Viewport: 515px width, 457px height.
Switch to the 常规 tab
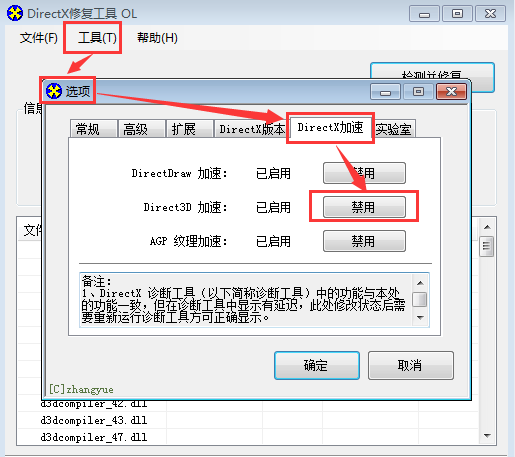click(x=93, y=129)
